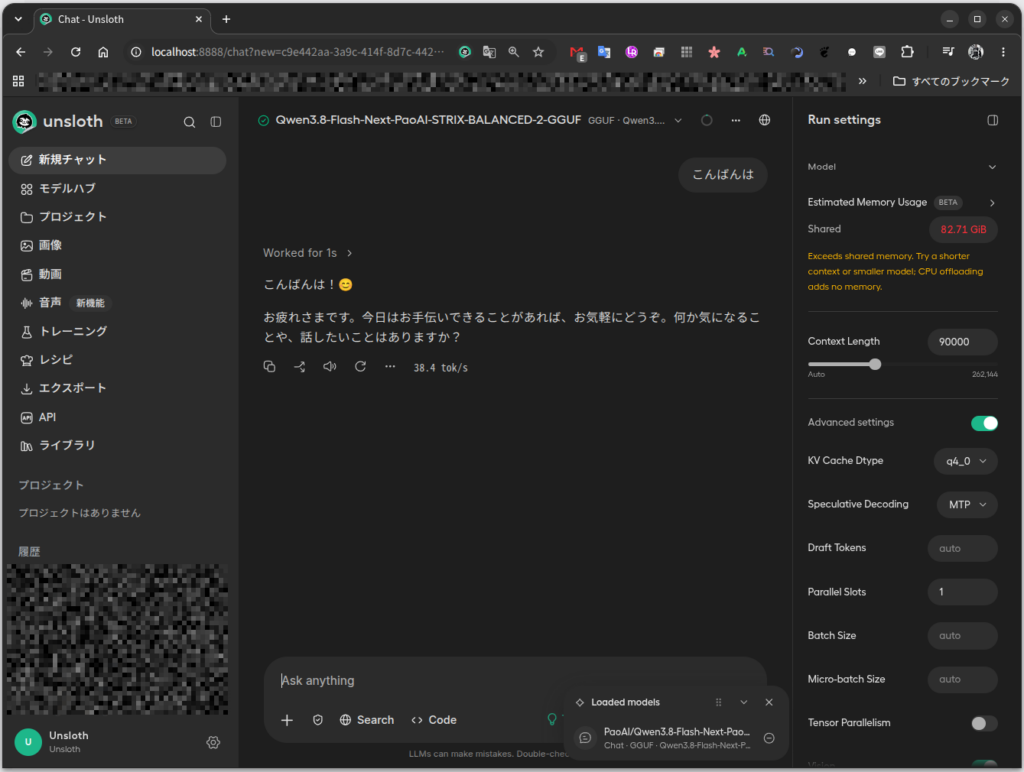The height and width of the screenshot is (772, 1024).
Task: Click the globe icon in chat header
Action: point(765,120)
